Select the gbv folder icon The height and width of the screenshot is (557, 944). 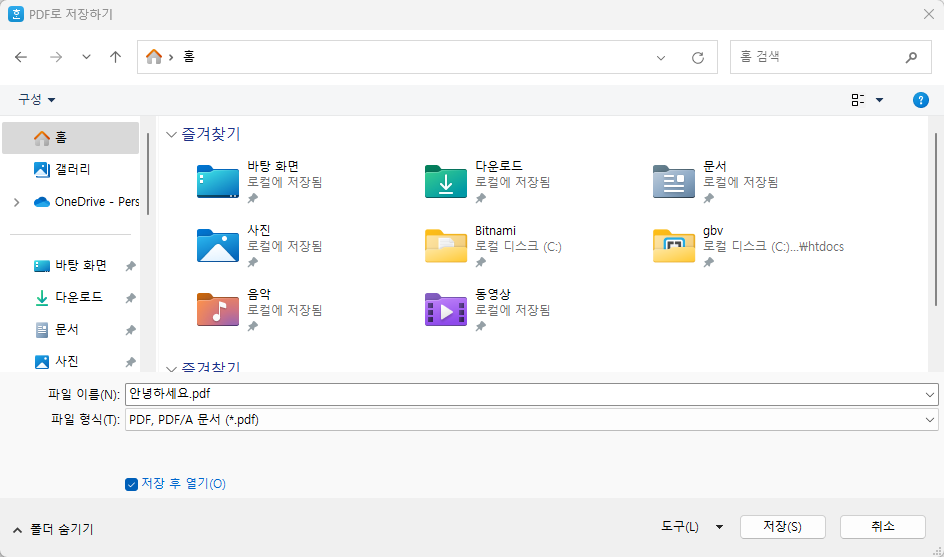click(x=674, y=245)
